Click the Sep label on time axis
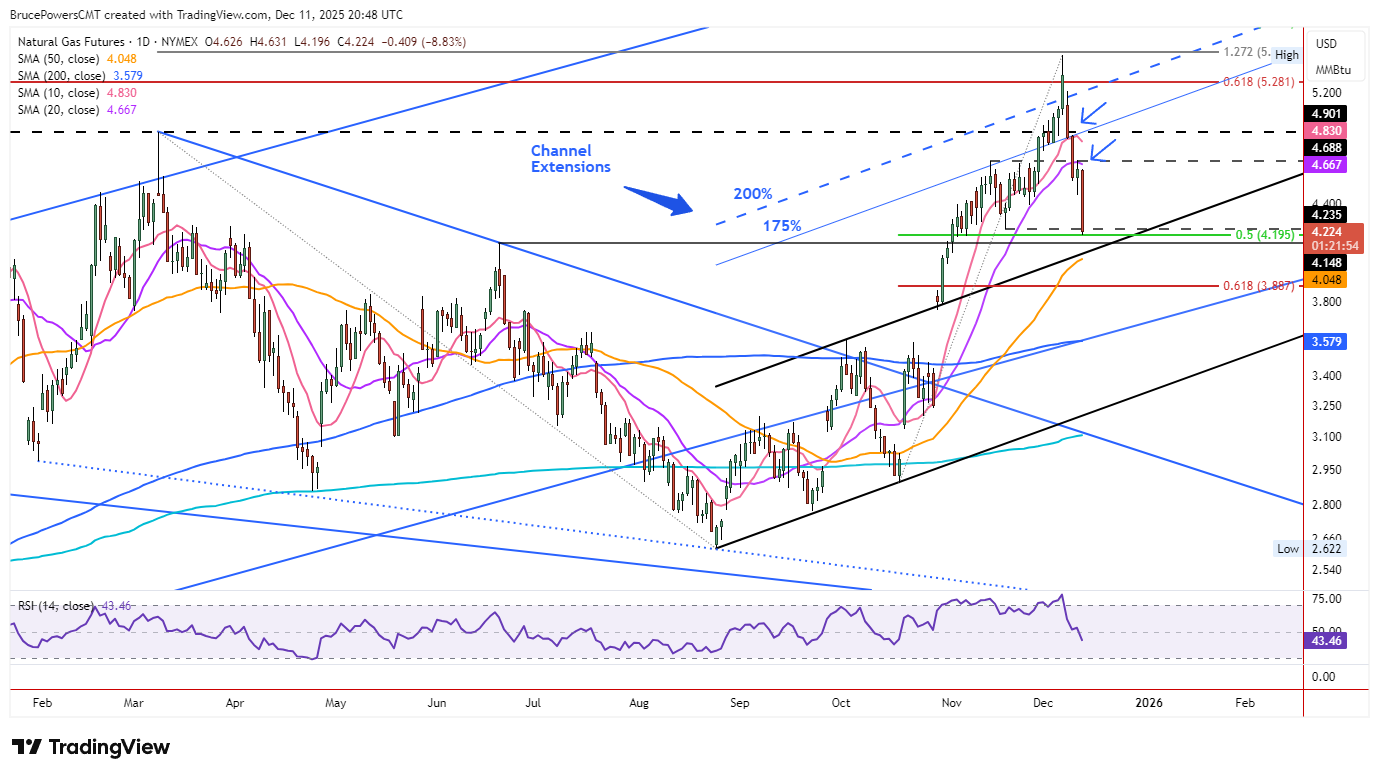Screen dimensions: 1379x777 740,703
